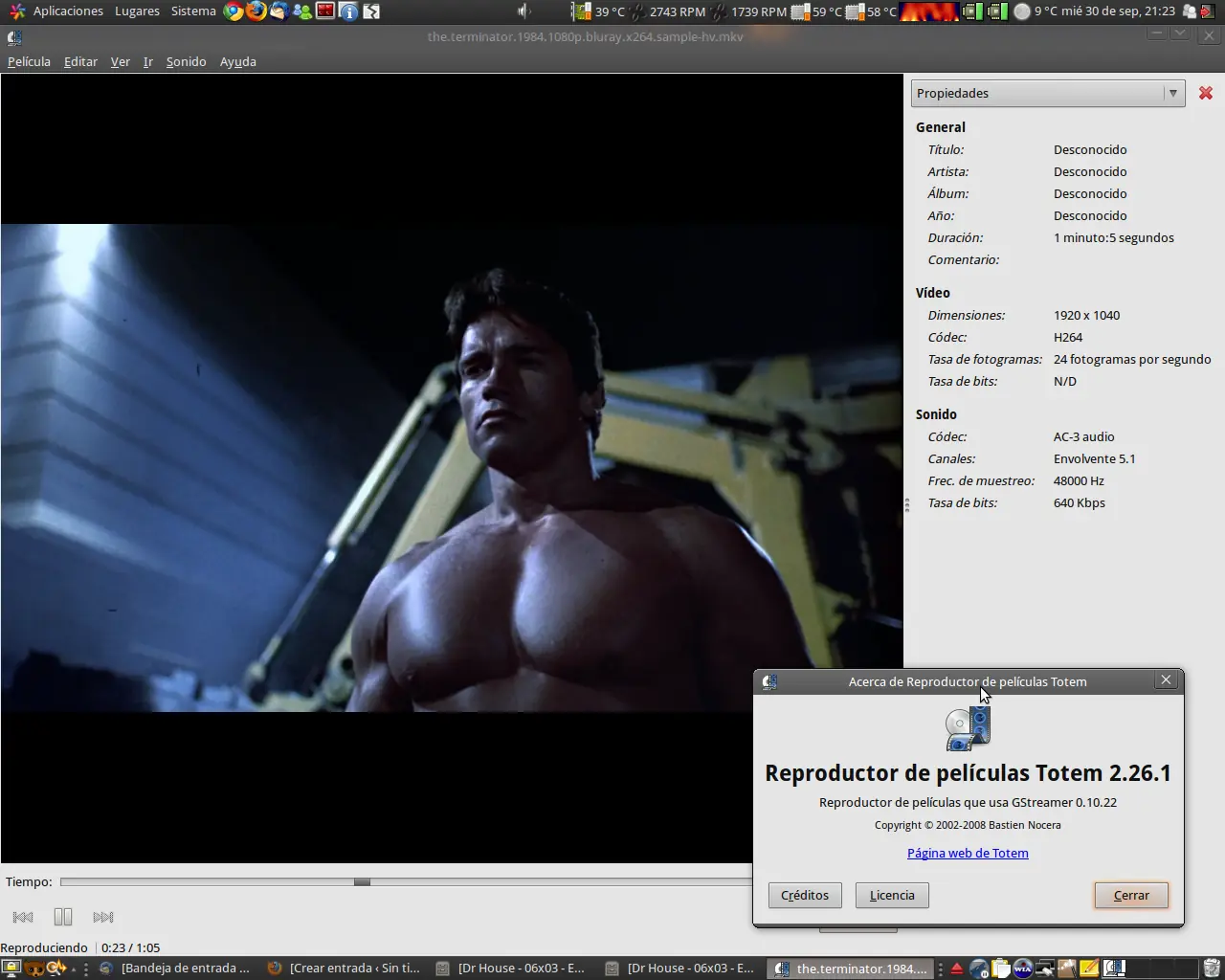Click the '640 Kbps' bitrate value

pos(1079,502)
